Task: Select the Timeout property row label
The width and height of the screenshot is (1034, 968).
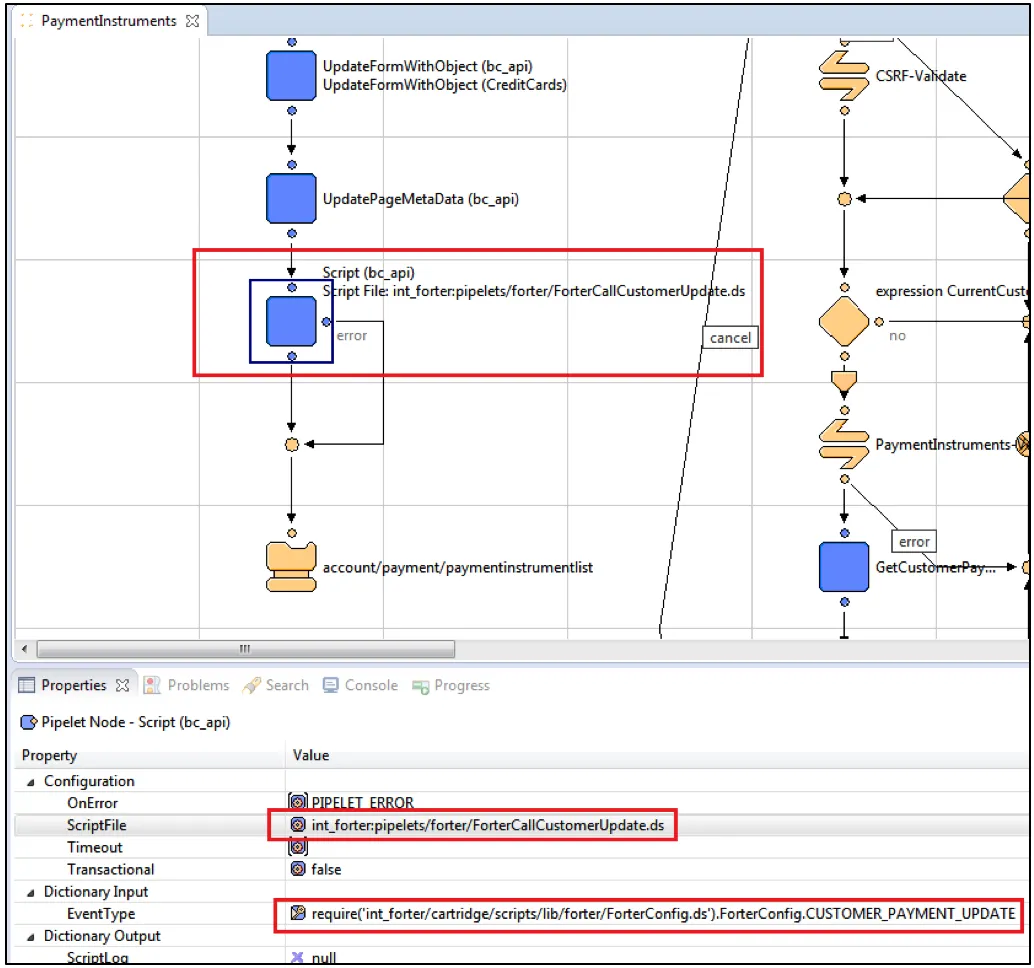Action: click(94, 847)
